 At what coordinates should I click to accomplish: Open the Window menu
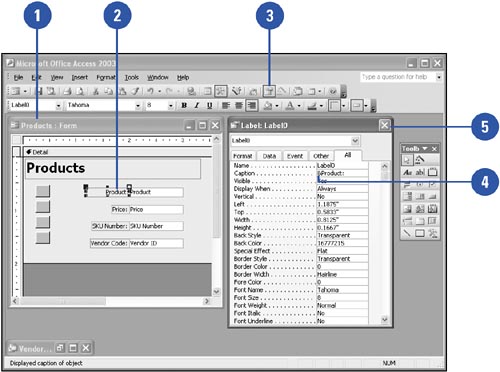coord(158,78)
